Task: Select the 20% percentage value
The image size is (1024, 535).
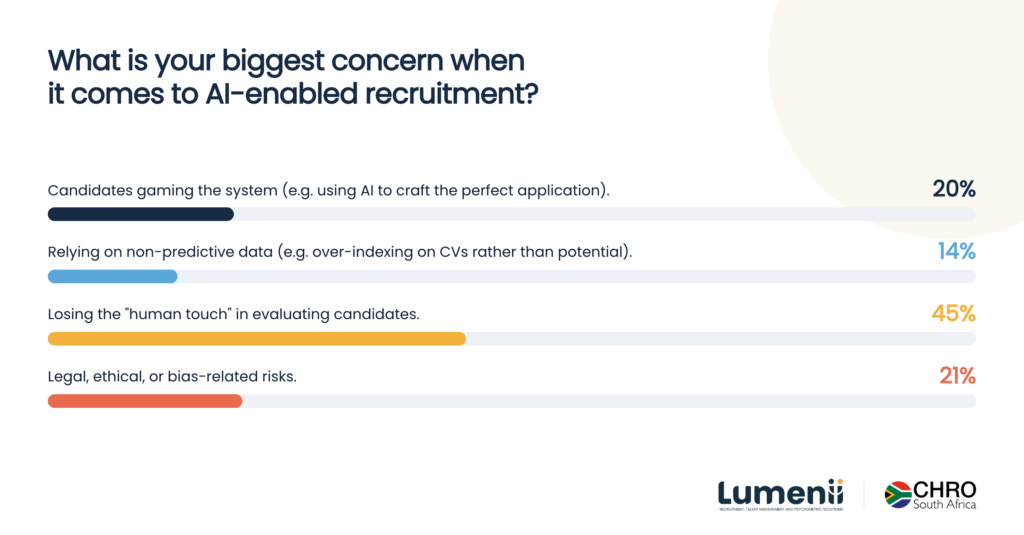Action: 953,189
